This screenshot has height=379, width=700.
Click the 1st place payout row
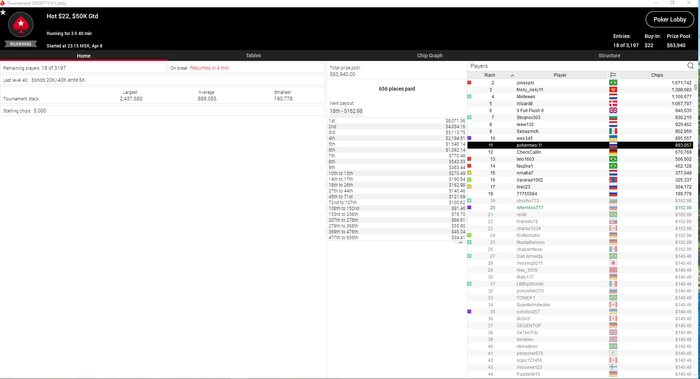[x=396, y=121]
